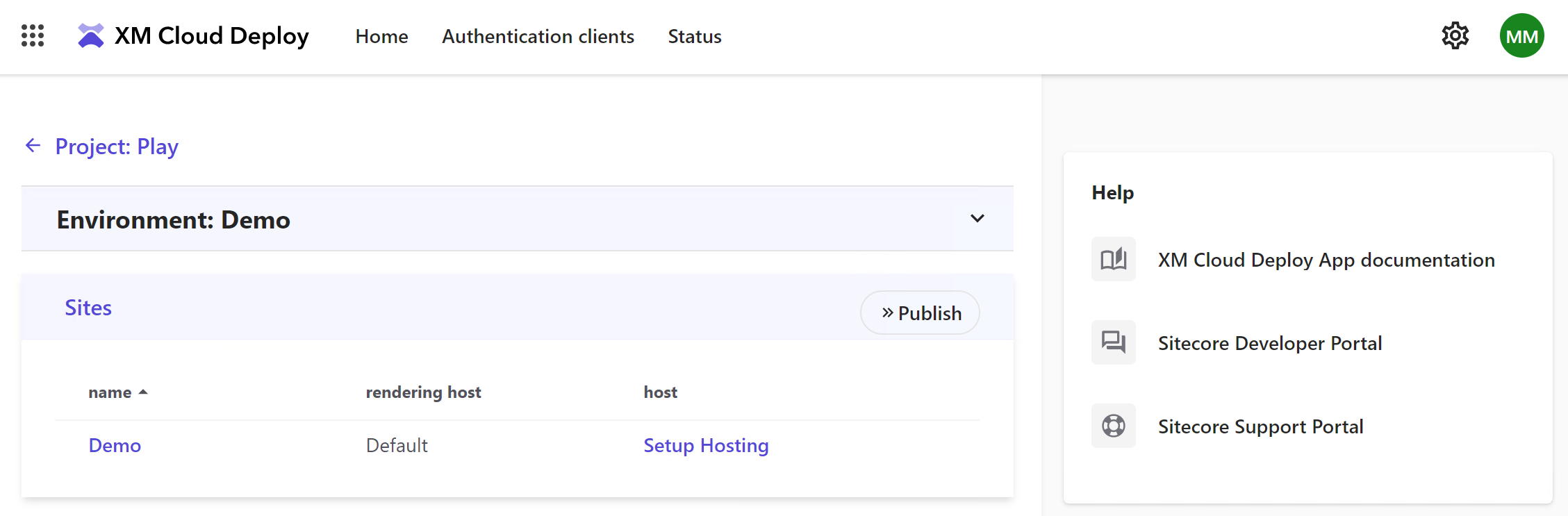Click the Publish button

click(x=920, y=313)
